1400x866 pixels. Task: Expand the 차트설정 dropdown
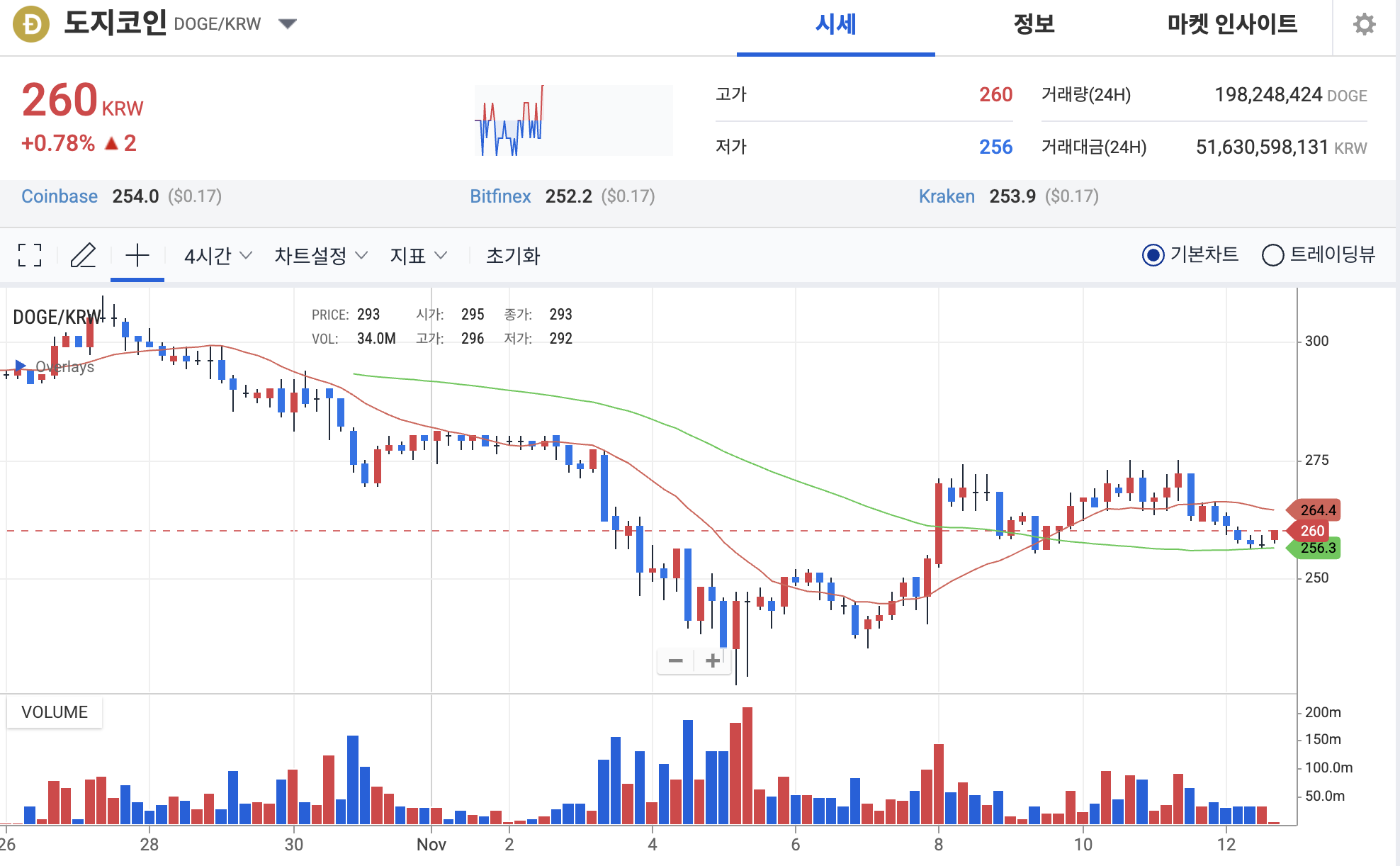pyautogui.click(x=321, y=256)
